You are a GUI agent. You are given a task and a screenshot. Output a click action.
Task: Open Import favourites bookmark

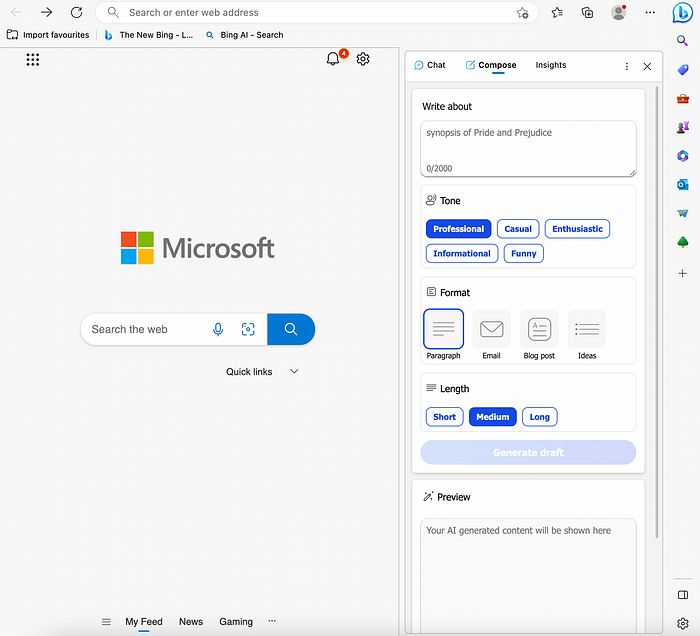pos(48,35)
